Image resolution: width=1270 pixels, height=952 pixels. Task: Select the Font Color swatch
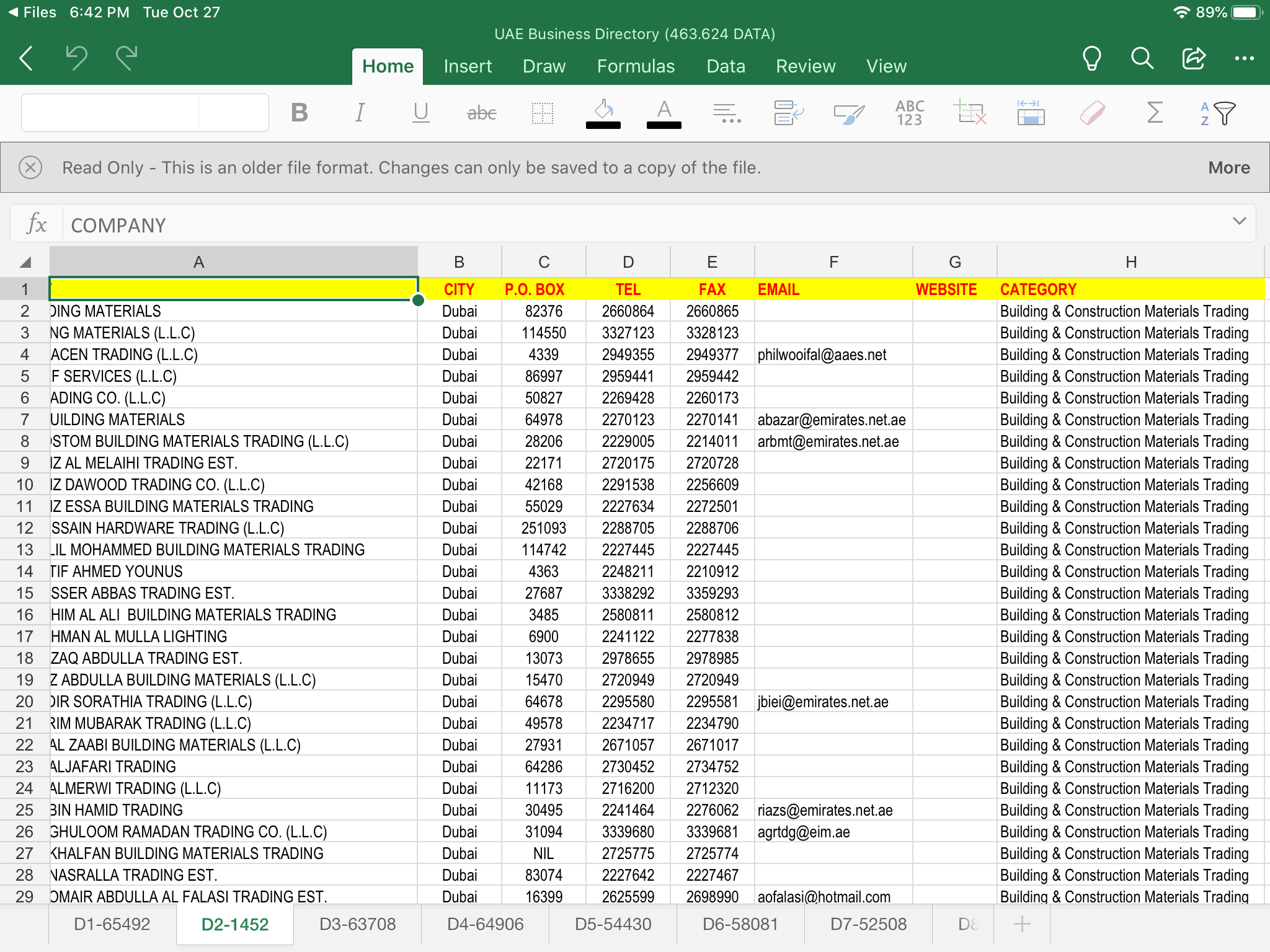coord(664,113)
